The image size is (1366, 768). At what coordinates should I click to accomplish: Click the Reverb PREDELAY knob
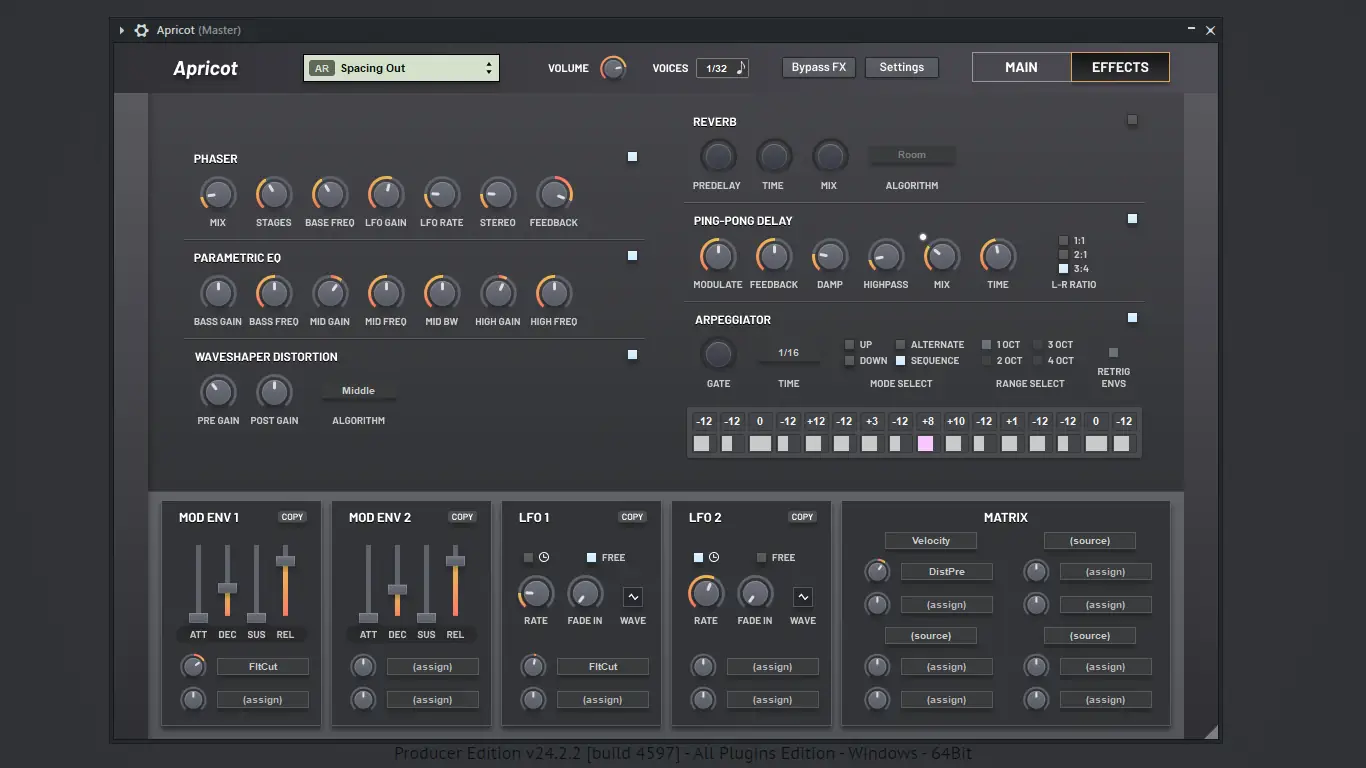(717, 156)
